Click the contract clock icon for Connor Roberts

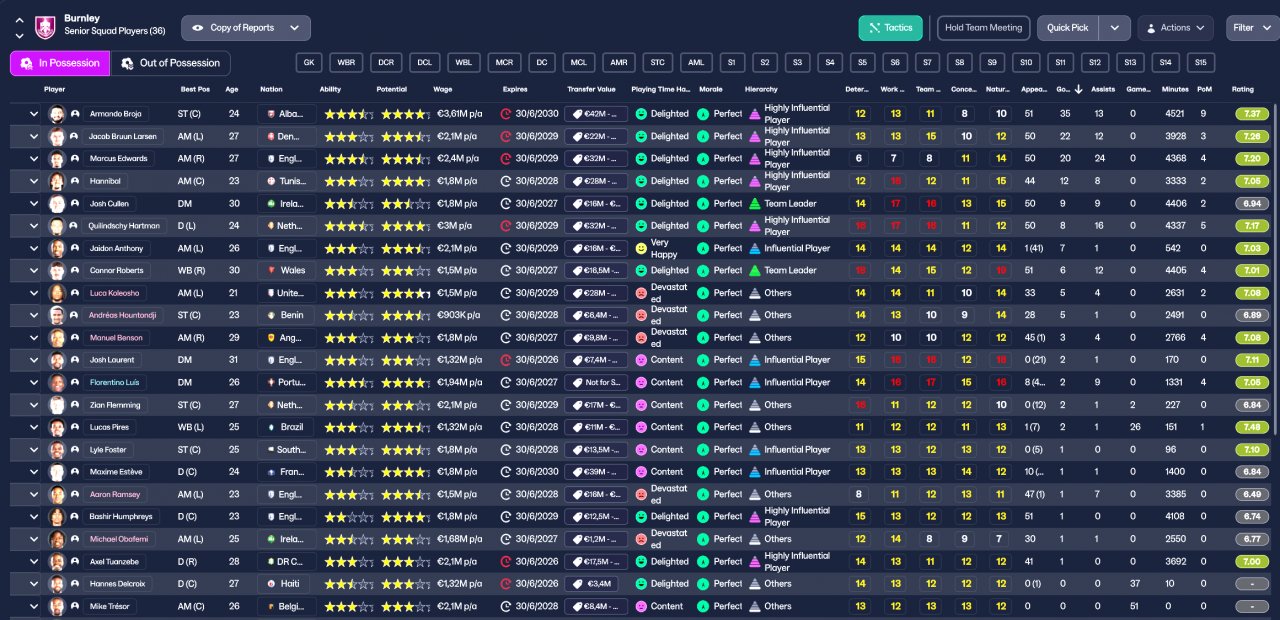point(506,270)
